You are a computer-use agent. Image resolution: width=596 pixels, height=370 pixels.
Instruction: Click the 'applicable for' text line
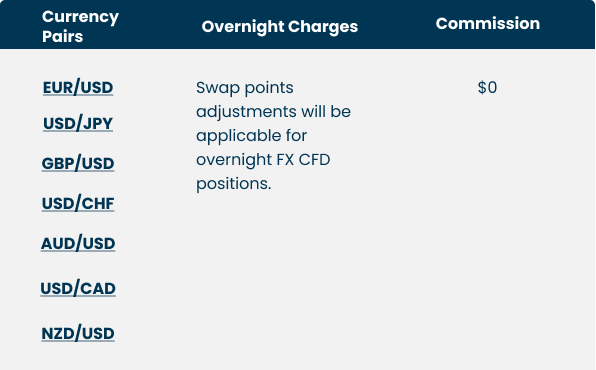[x=251, y=136]
